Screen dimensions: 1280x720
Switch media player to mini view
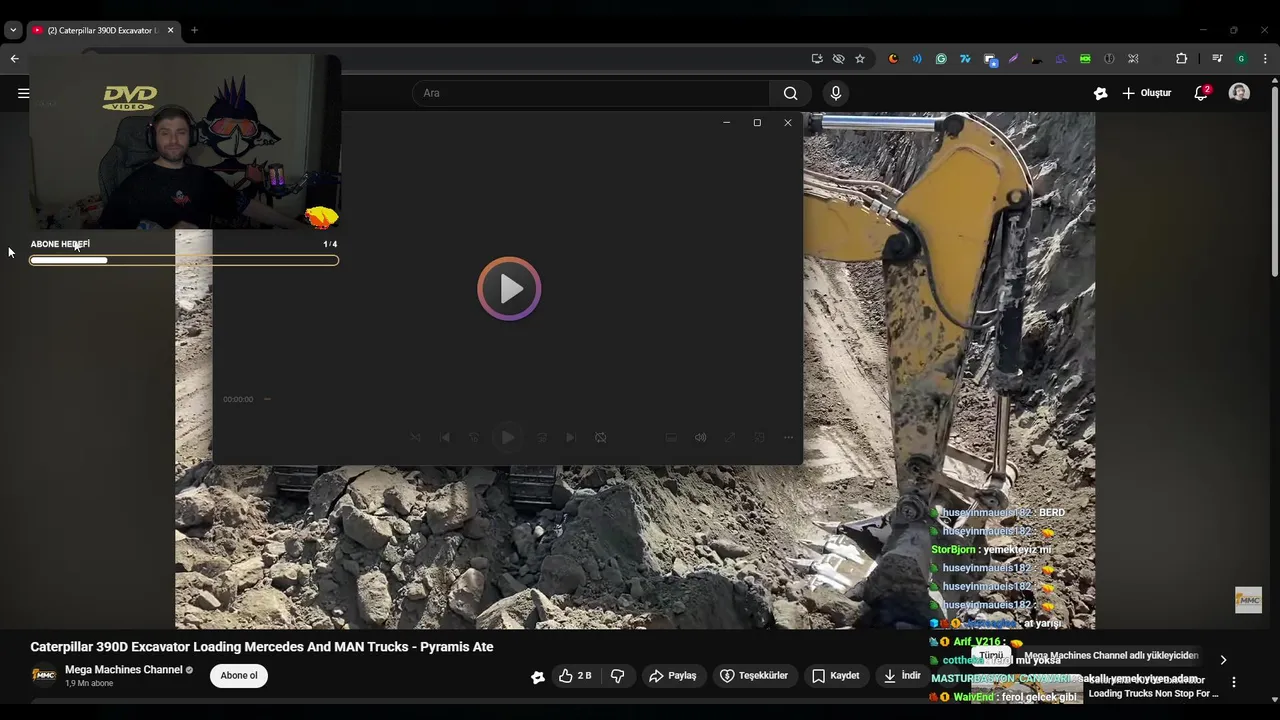coord(759,438)
